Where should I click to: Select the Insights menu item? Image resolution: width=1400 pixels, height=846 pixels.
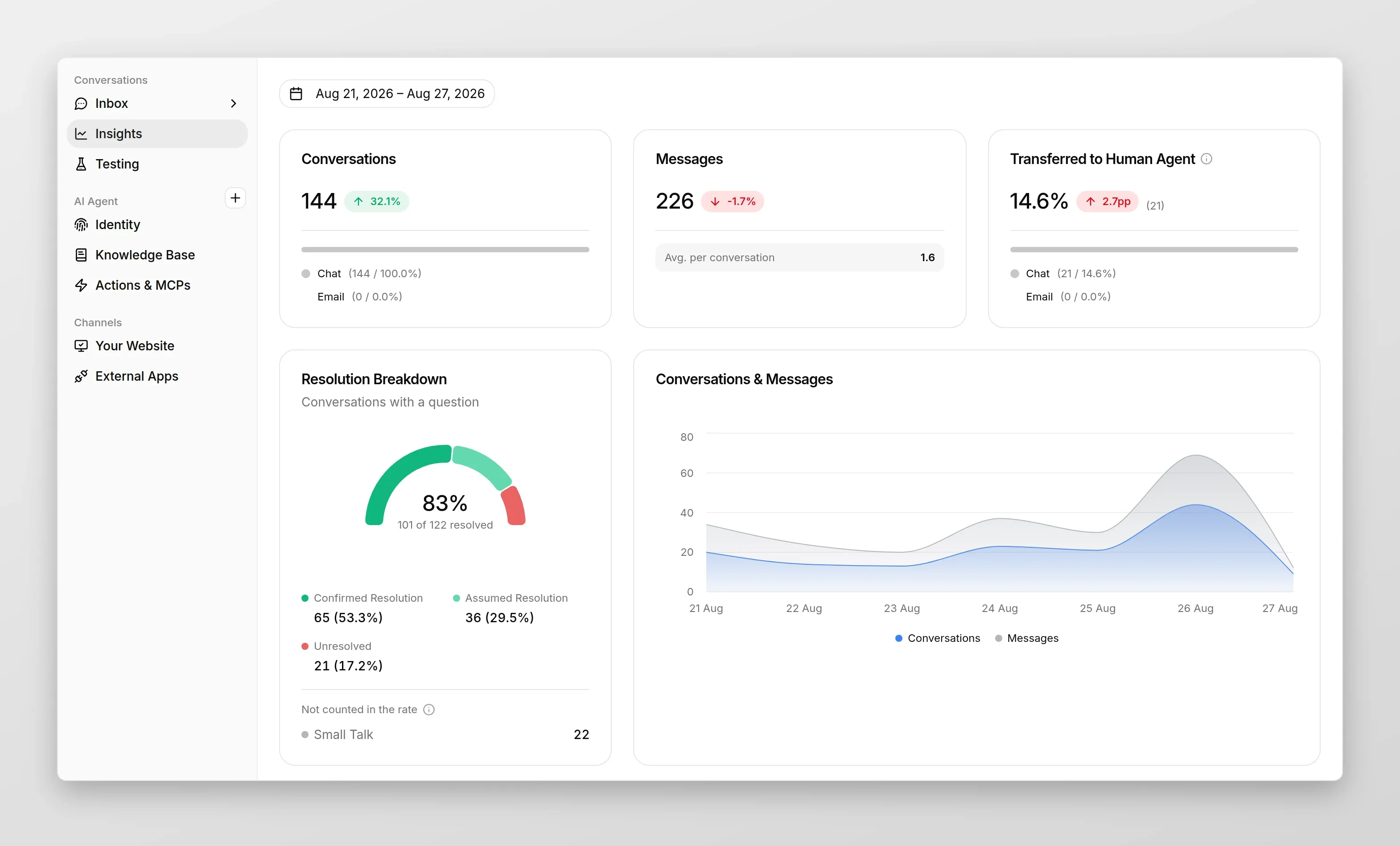click(x=157, y=134)
